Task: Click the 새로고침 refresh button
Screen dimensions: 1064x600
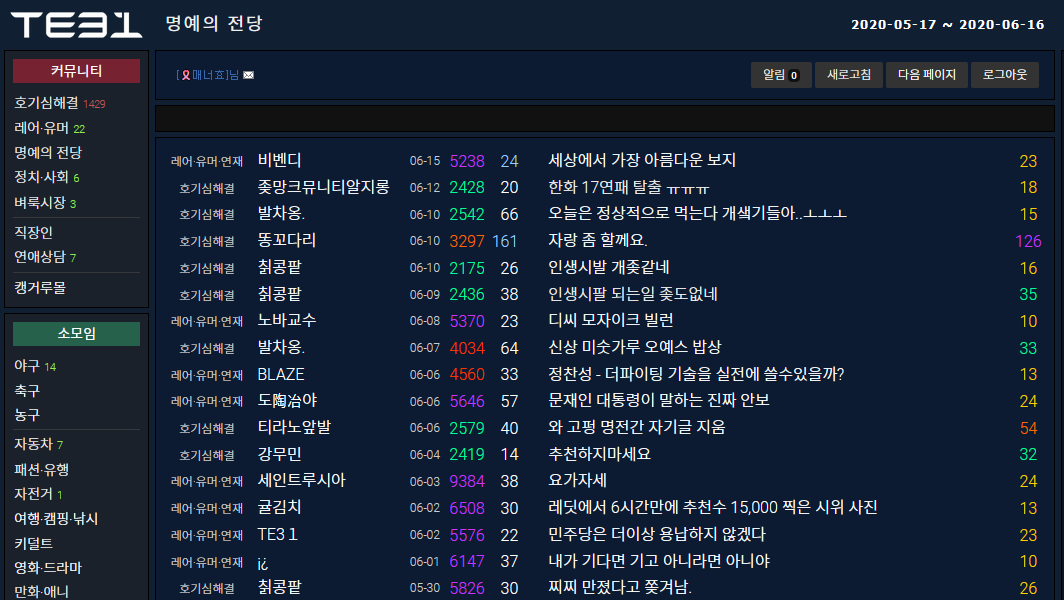Action: pyautogui.click(x=849, y=75)
